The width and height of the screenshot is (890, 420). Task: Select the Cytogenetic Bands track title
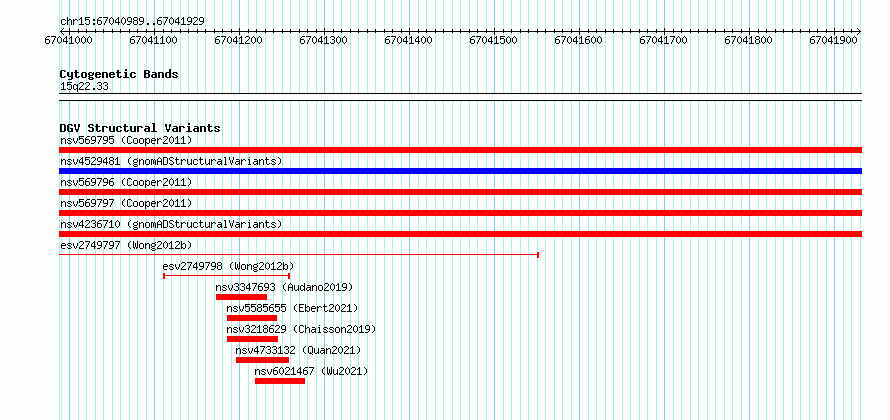coord(119,74)
